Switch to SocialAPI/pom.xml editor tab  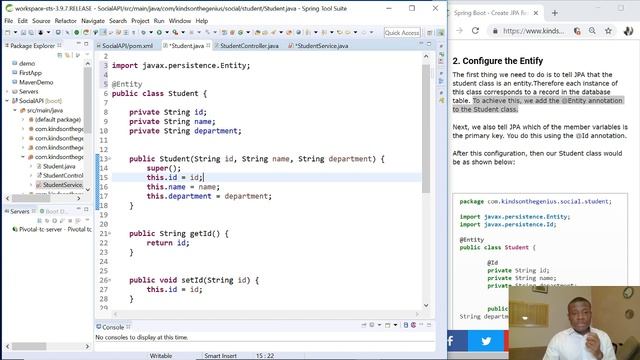pyautogui.click(x=125, y=46)
